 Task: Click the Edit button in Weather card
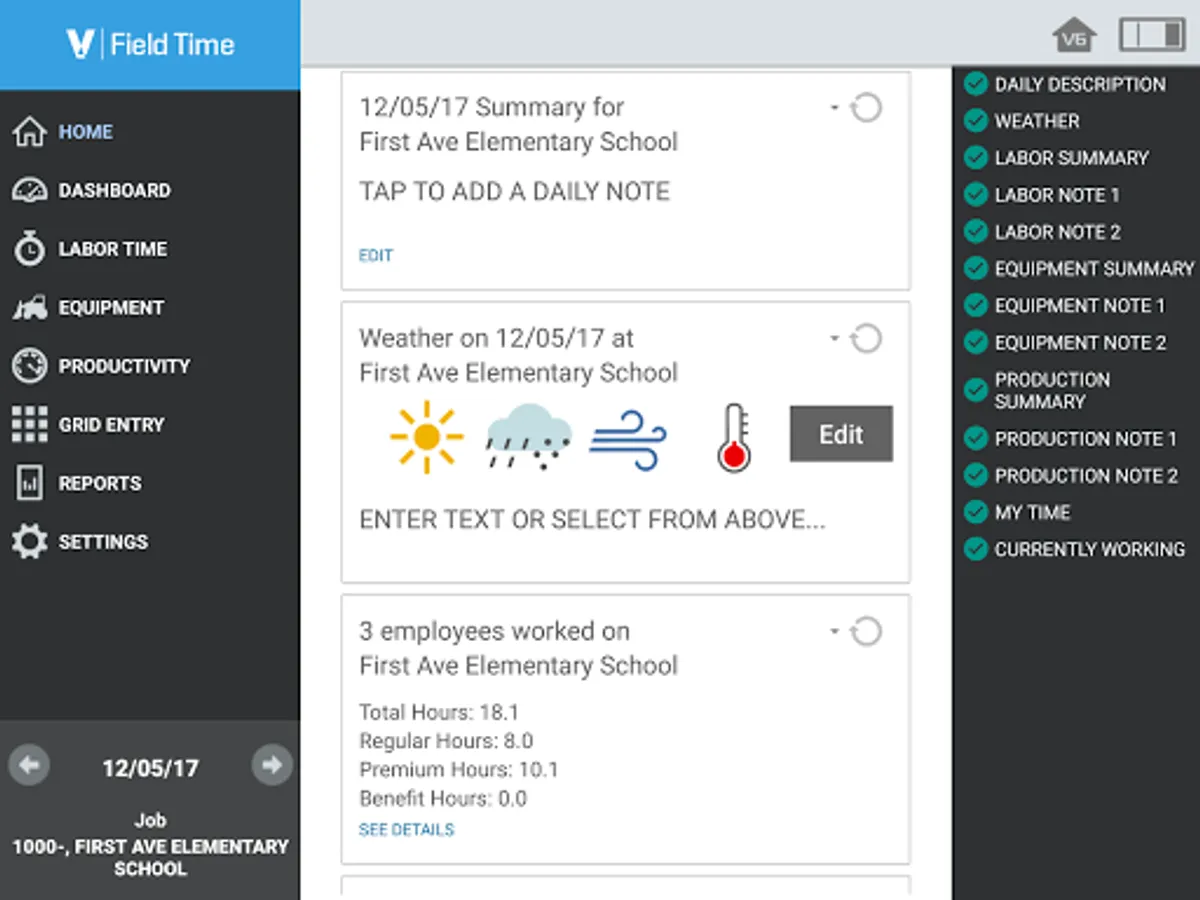(x=841, y=434)
